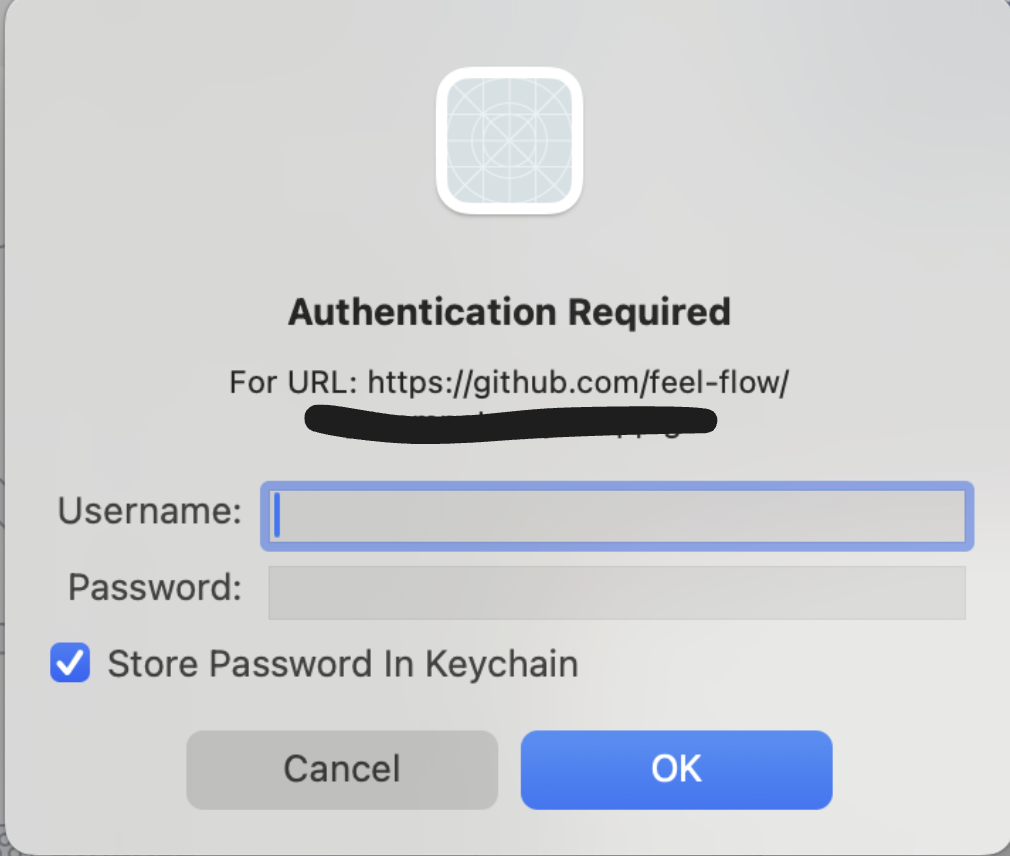Uncheck the blue checkmark box
Screen dimensions: 1010x856
point(70,662)
